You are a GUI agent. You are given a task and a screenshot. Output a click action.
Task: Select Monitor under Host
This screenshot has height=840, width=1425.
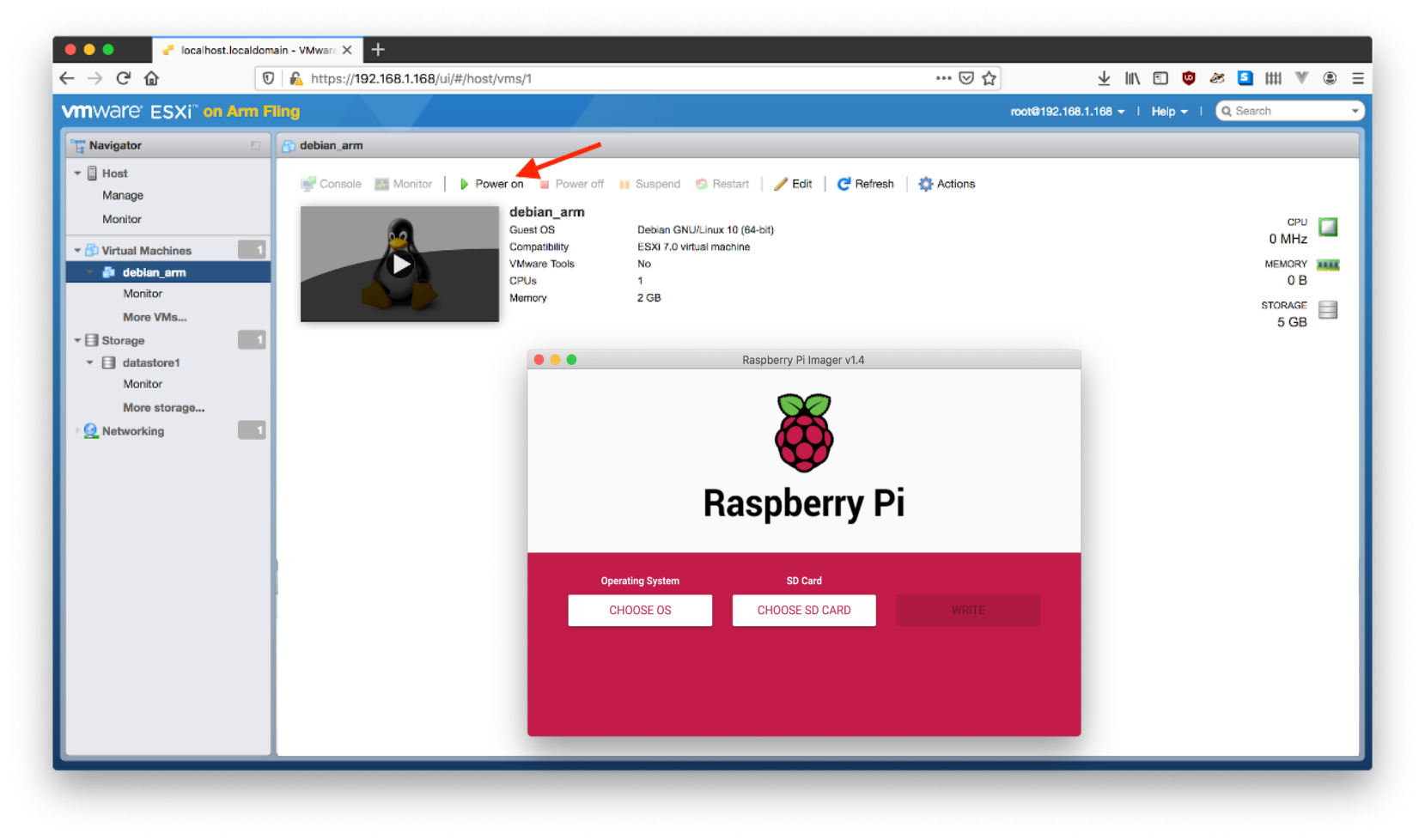tap(122, 219)
